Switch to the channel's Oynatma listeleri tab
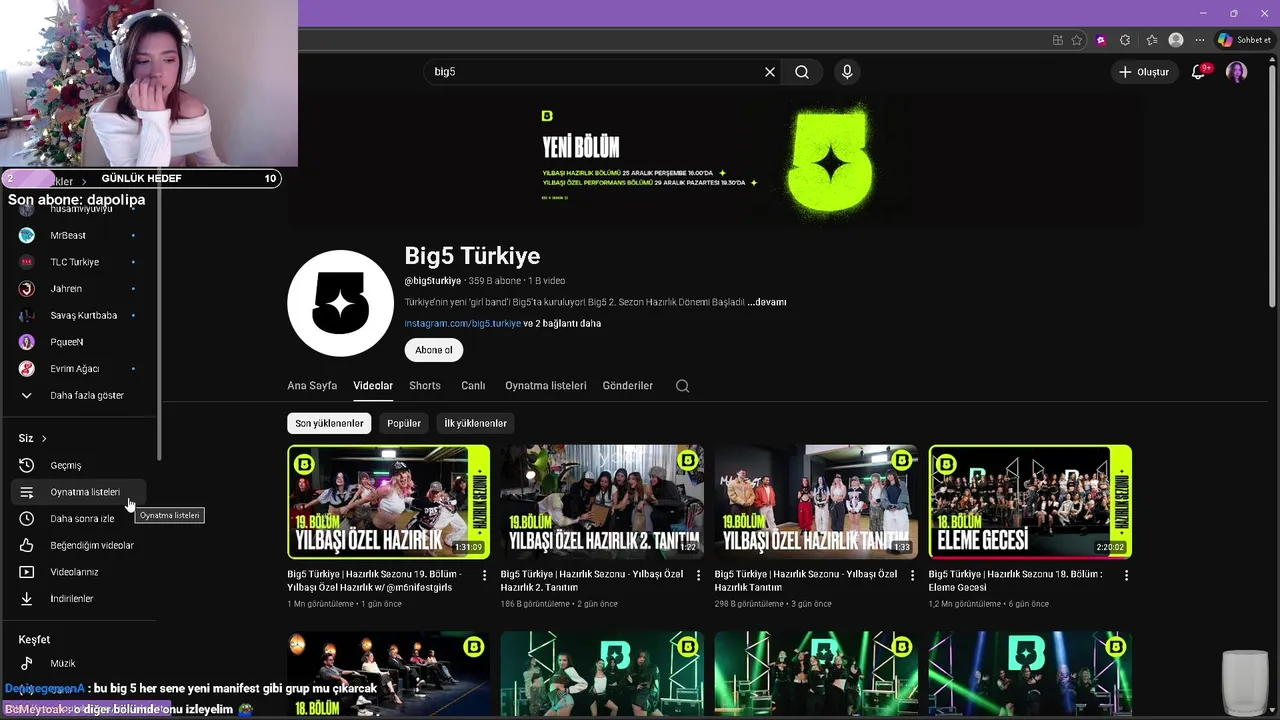Screen dimensions: 1280x720 click(x=546, y=385)
